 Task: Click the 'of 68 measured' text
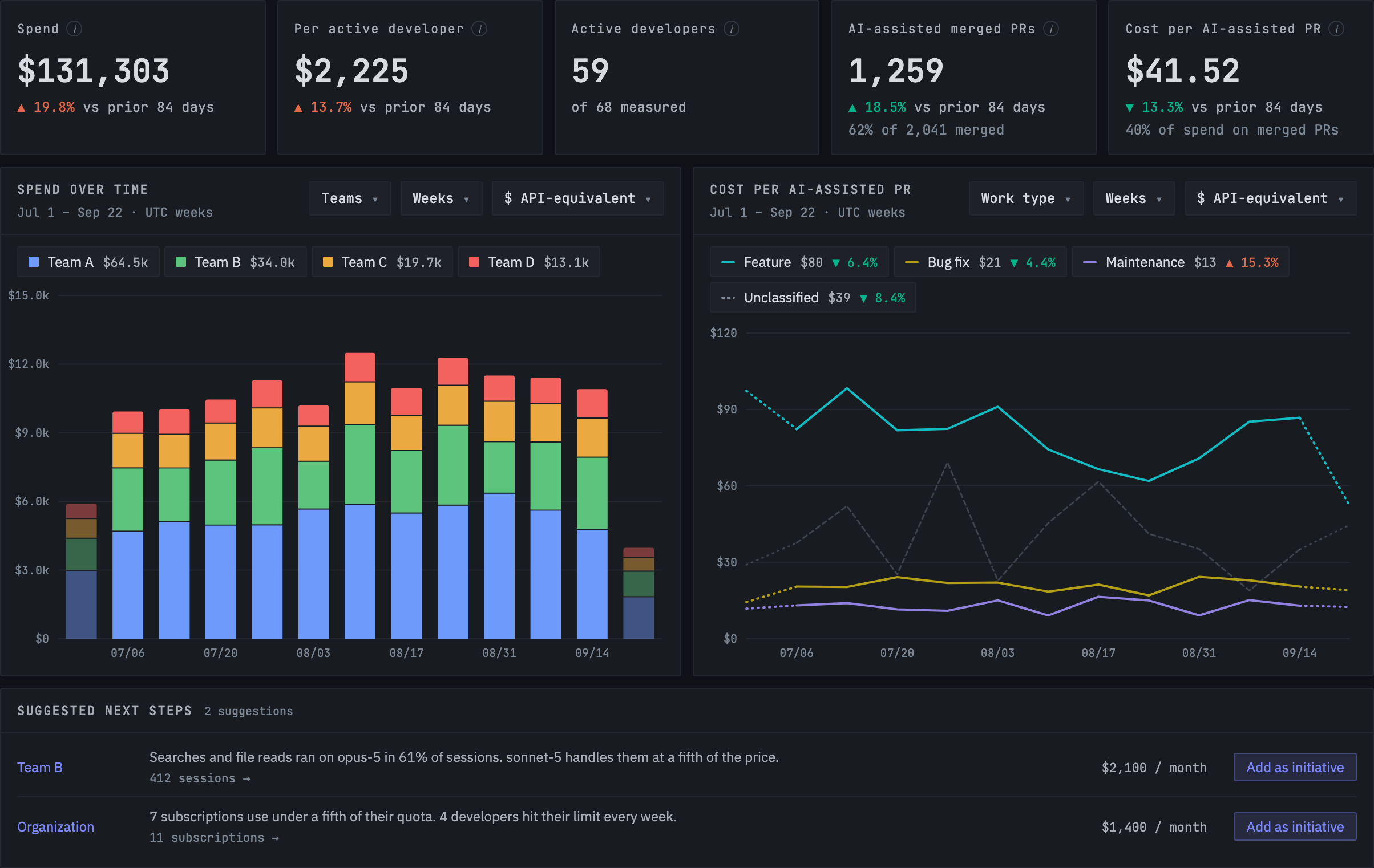629,107
